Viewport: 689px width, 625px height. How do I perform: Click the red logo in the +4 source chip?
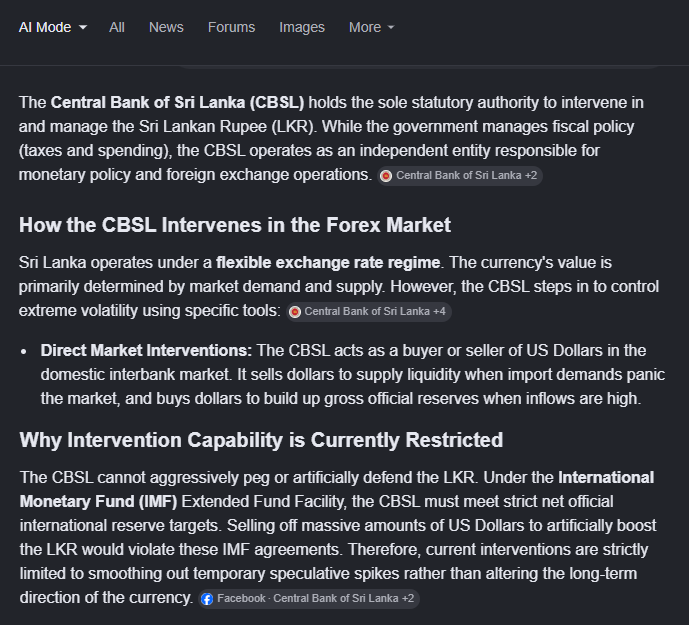click(295, 312)
